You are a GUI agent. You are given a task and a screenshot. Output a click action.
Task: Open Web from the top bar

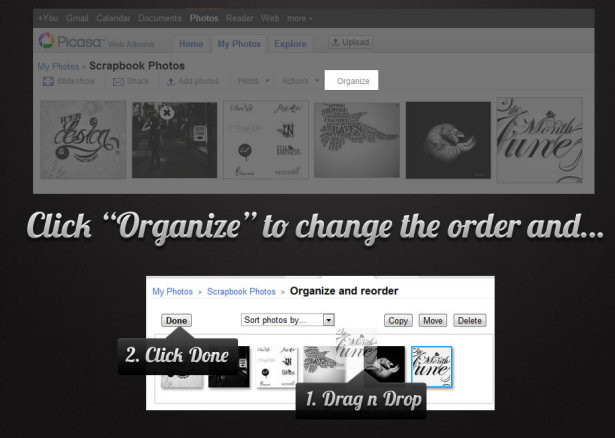(270, 18)
